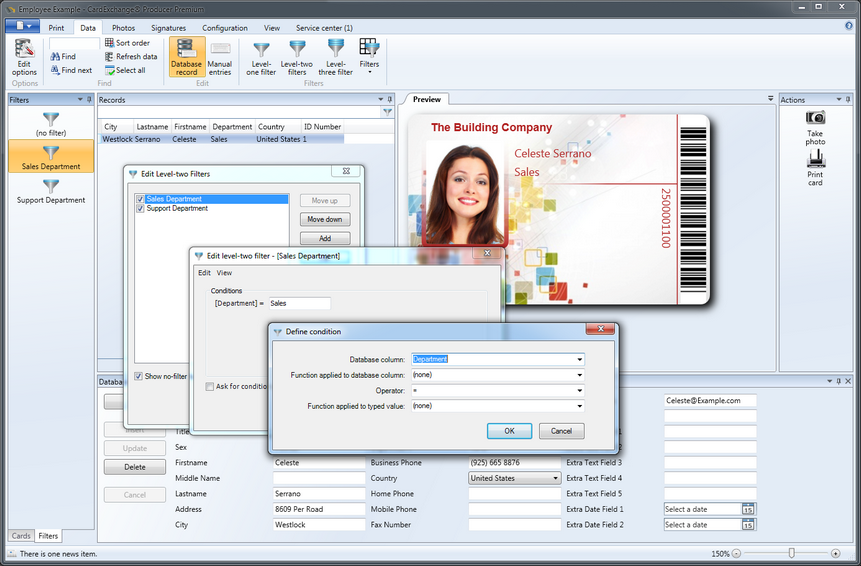Open Function applied to database column dropdown
The image size is (861, 566).
pyautogui.click(x=579, y=375)
